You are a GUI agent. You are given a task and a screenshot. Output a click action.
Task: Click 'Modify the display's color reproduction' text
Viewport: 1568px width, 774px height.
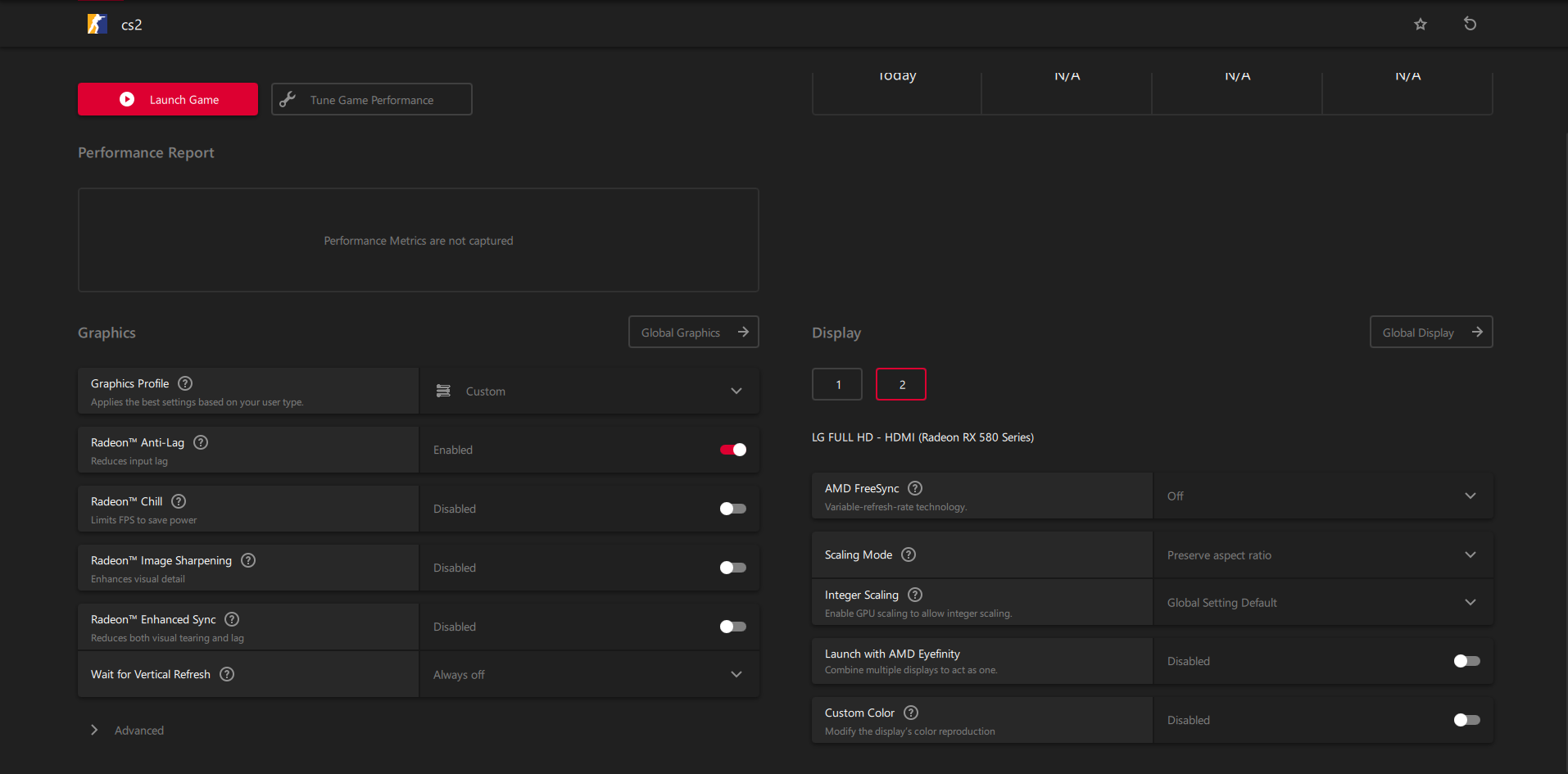910,731
